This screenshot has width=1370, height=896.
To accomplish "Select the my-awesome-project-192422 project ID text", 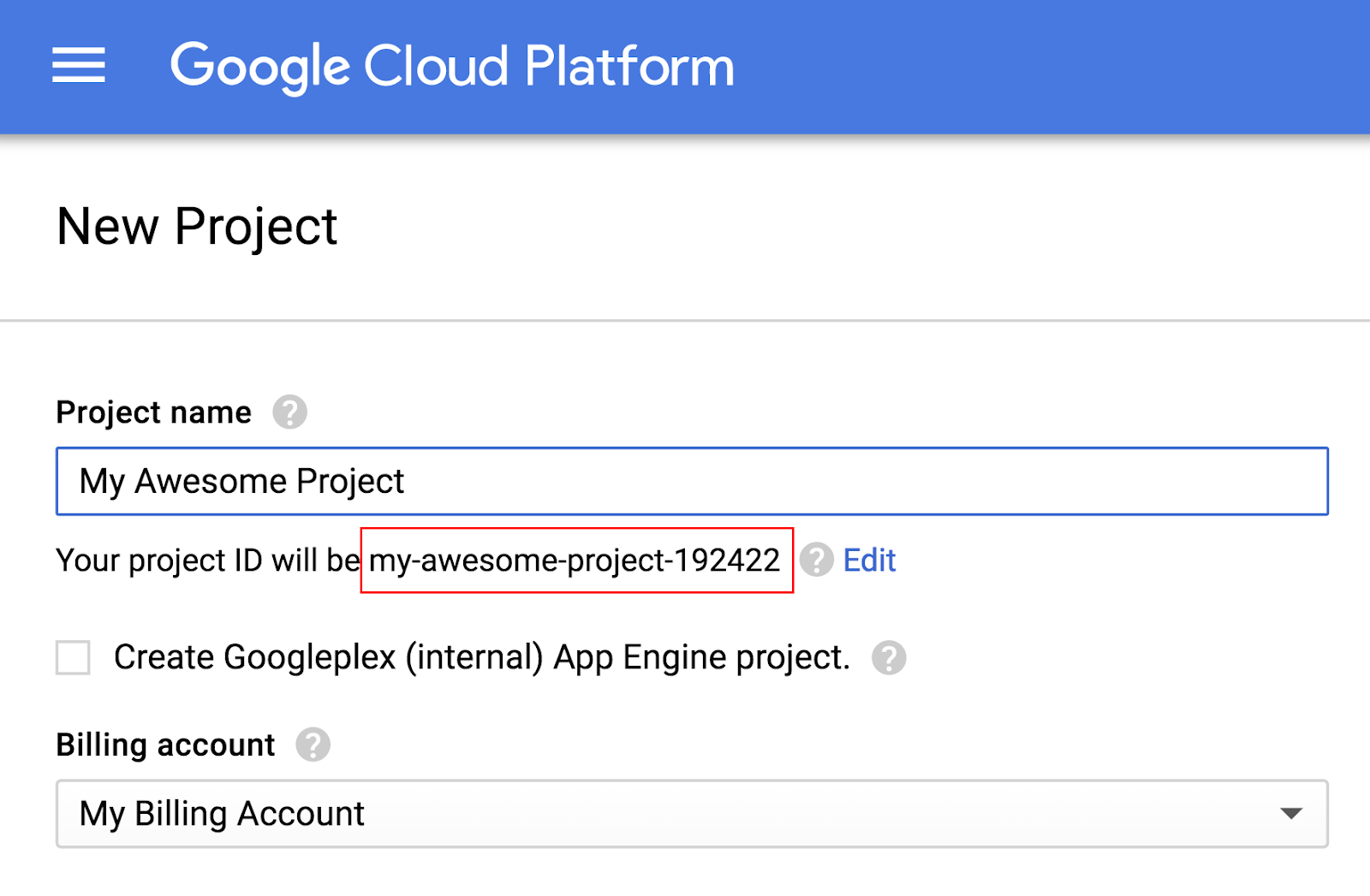I will pos(575,561).
